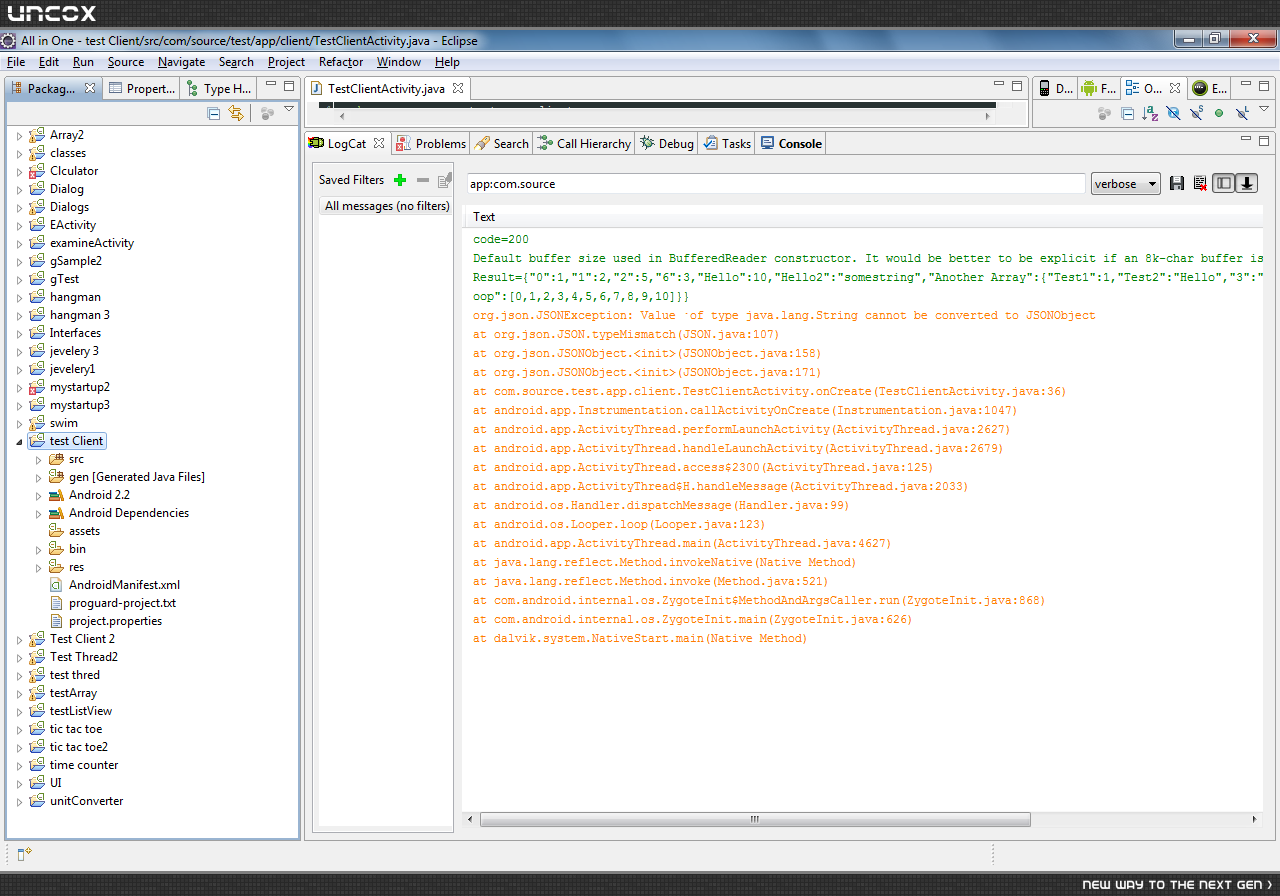This screenshot has height=896, width=1280.
Task: Expand Android Dependencies node
Action: (x=38, y=513)
